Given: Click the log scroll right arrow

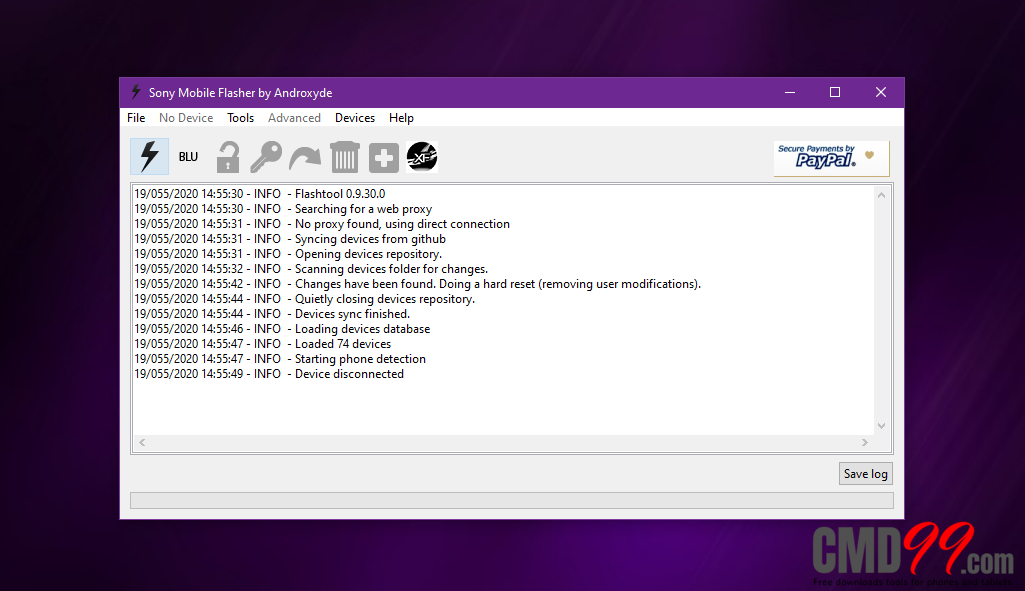Looking at the screenshot, I should [x=865, y=443].
